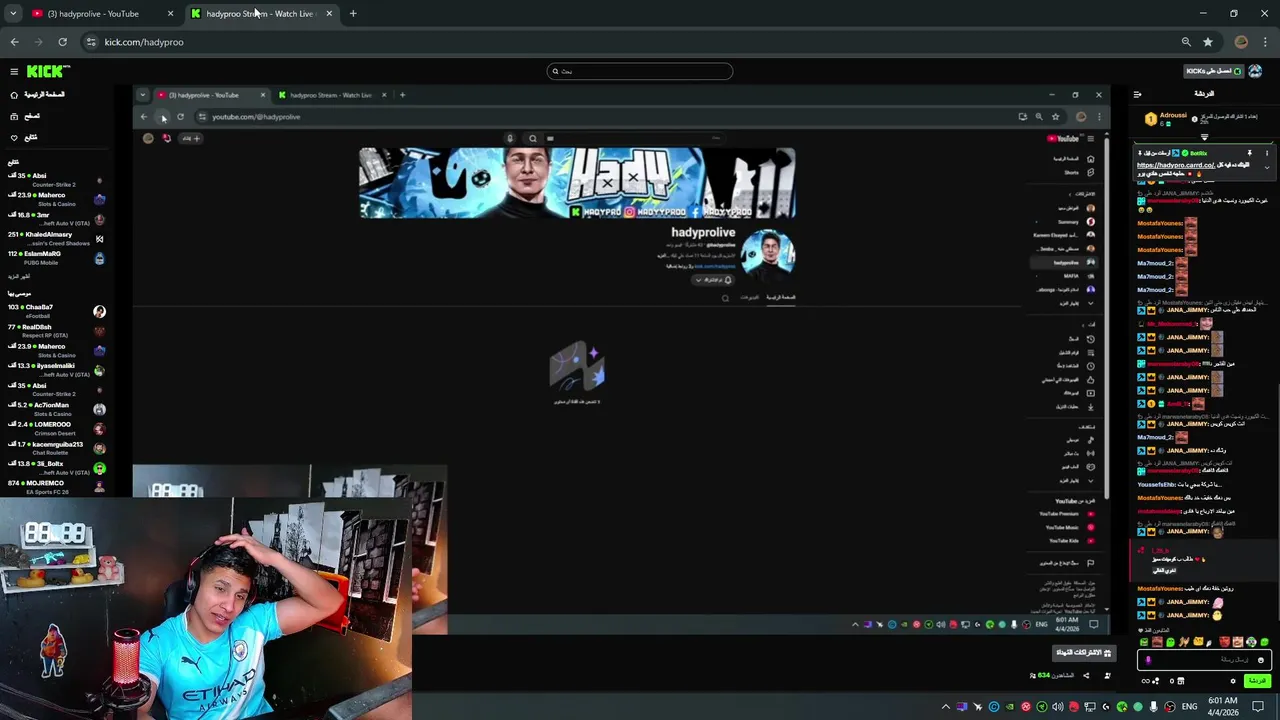Screen dimensions: 1280x720
Task: Open Chaa8a7 eFootball recommended channel
Action: point(55,311)
